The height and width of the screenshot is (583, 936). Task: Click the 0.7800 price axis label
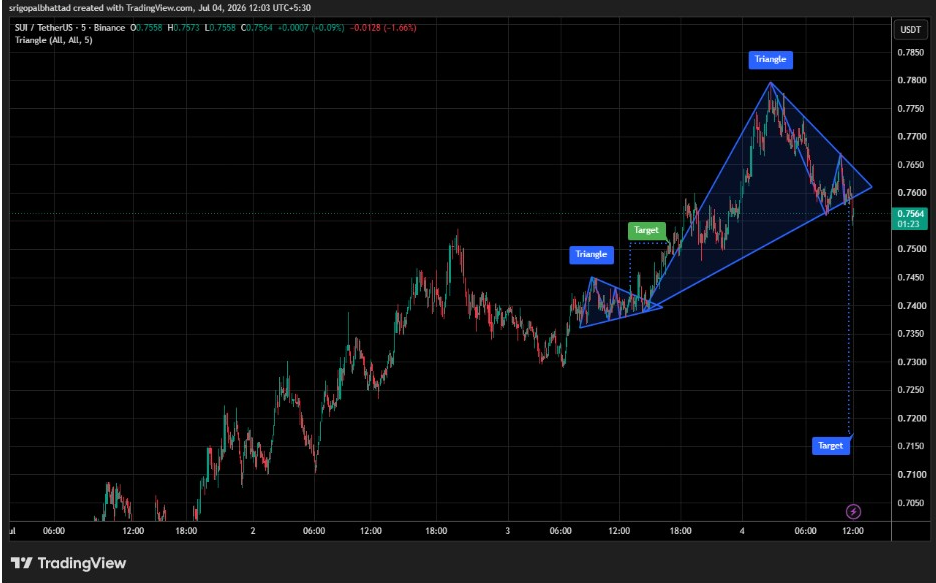coord(912,81)
